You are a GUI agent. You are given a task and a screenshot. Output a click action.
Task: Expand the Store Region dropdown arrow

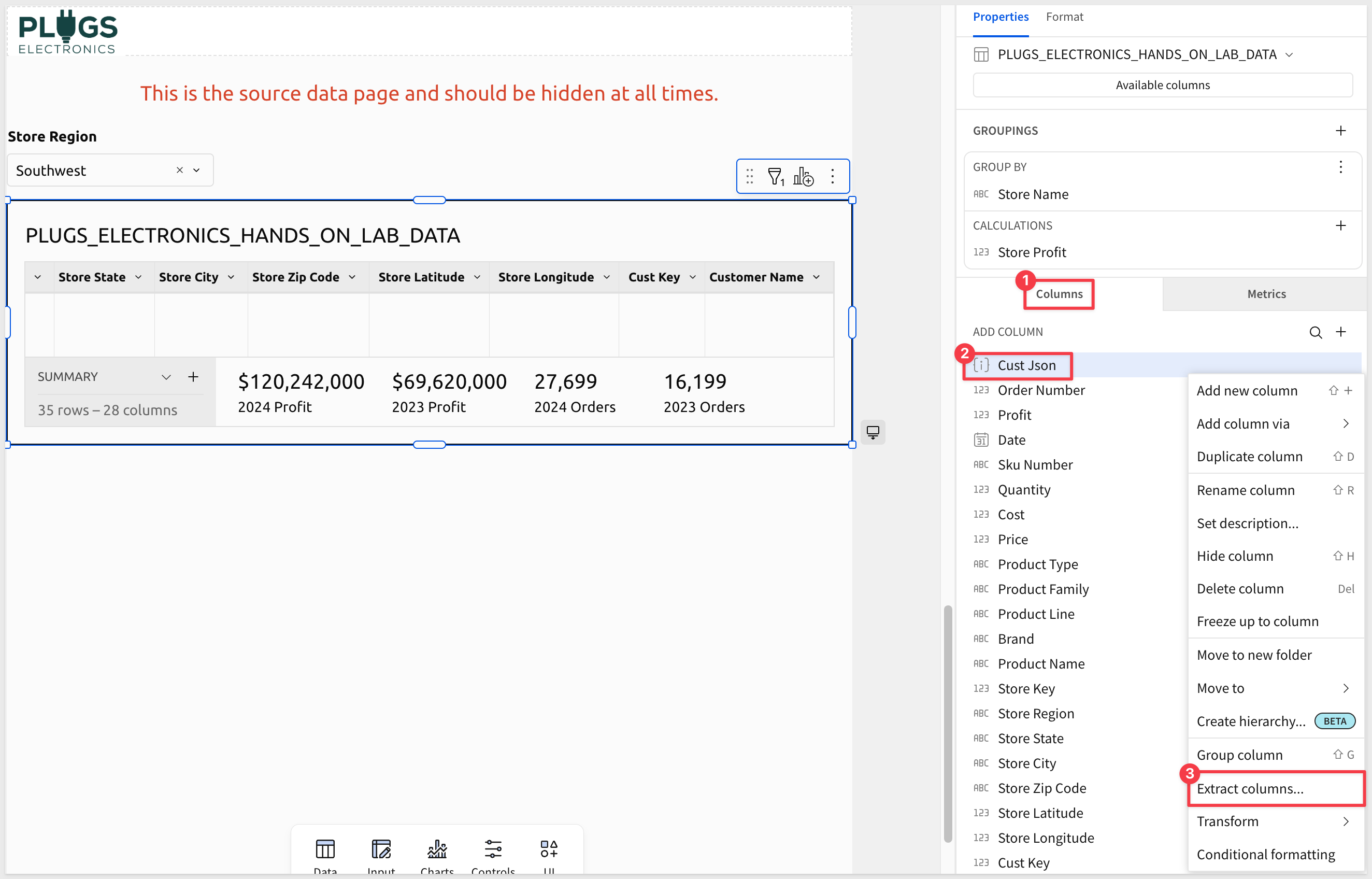[197, 170]
